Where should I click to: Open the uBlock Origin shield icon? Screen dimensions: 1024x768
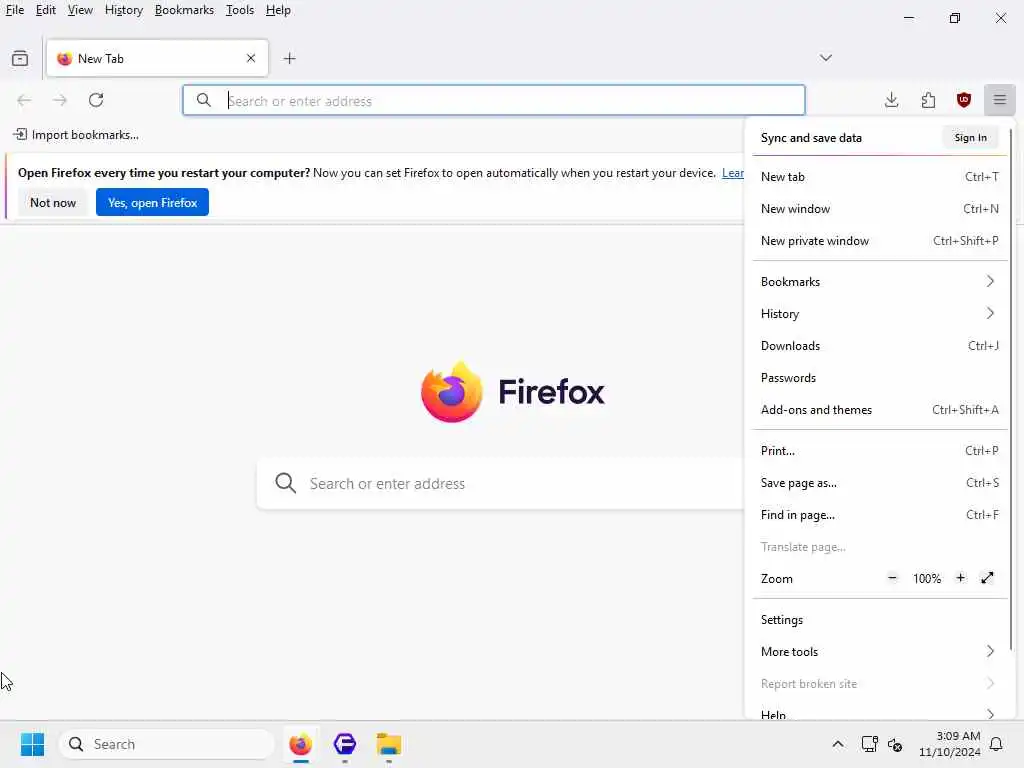click(964, 100)
